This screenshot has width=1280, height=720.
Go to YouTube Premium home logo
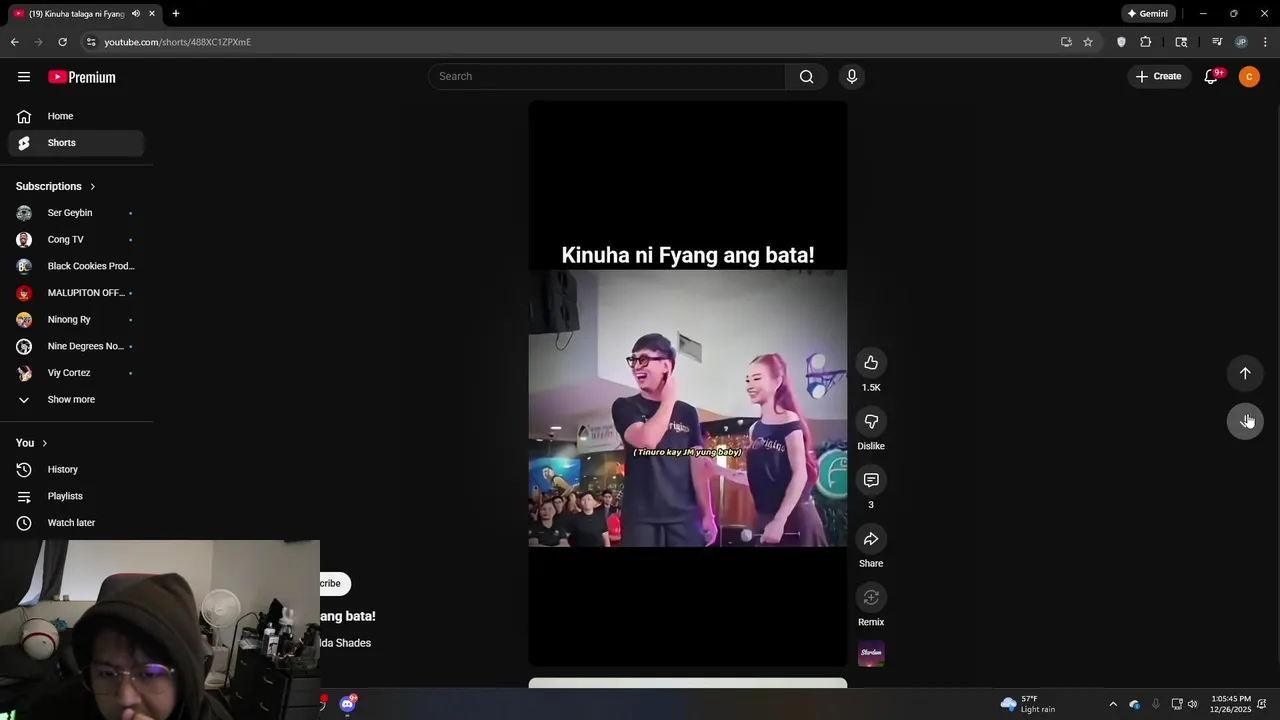point(82,77)
